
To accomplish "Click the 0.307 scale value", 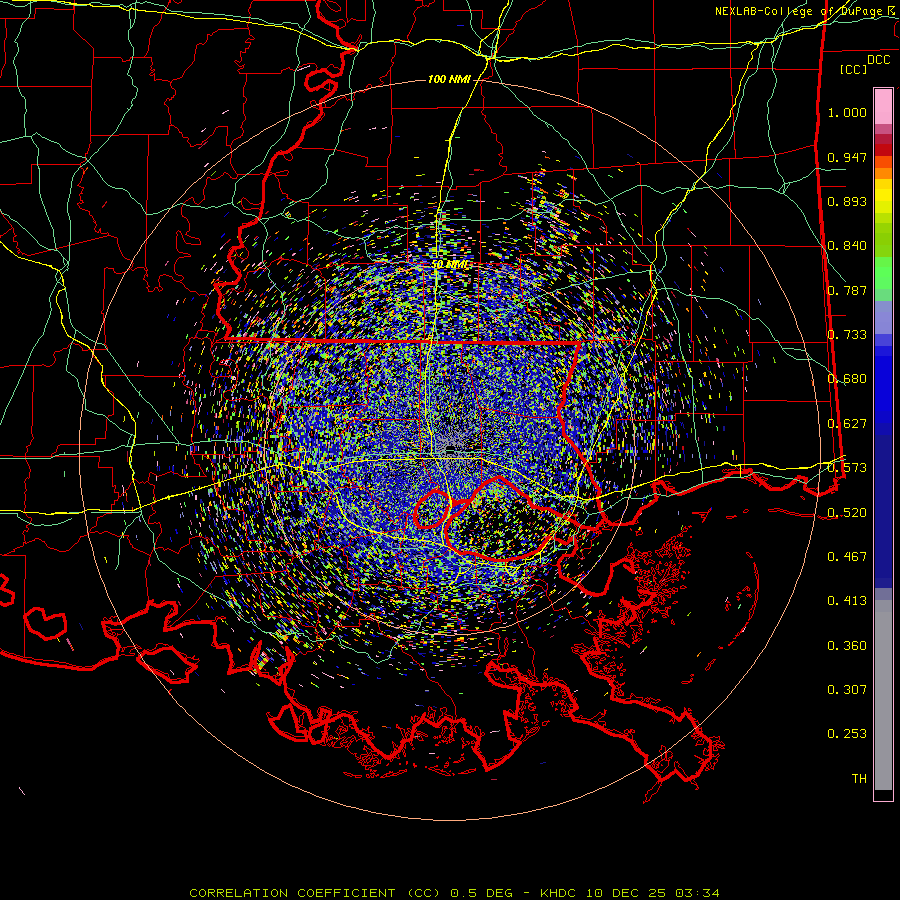I will point(847,690).
